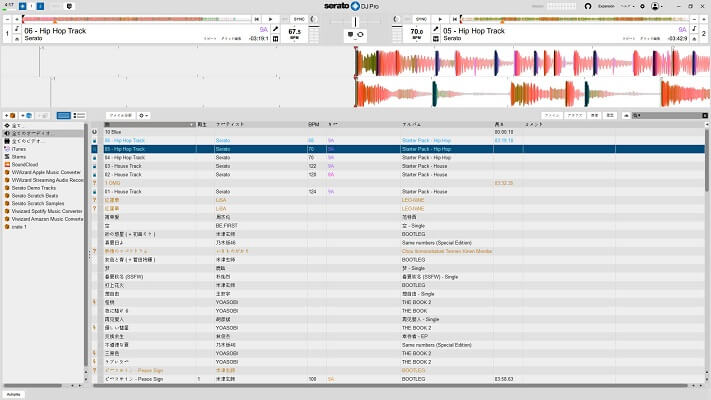The image size is (711, 400).
Task: Eject track from left deck
Action: click(17, 39)
